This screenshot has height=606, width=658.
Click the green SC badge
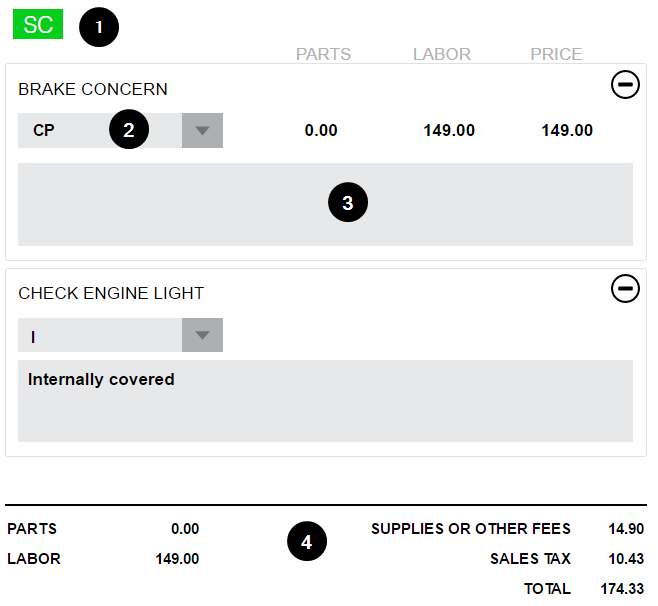38,25
